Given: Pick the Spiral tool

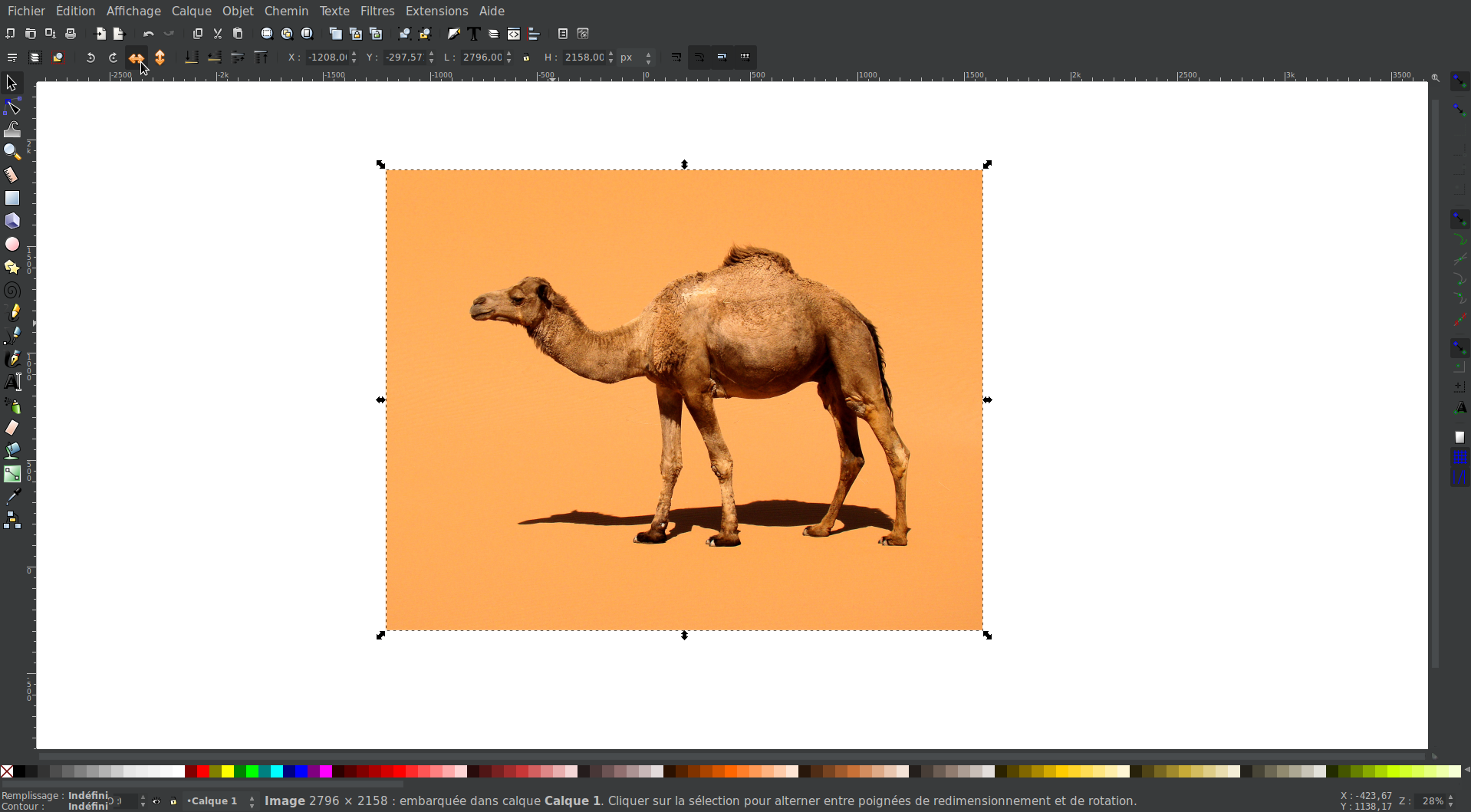Looking at the screenshot, I should [12, 291].
